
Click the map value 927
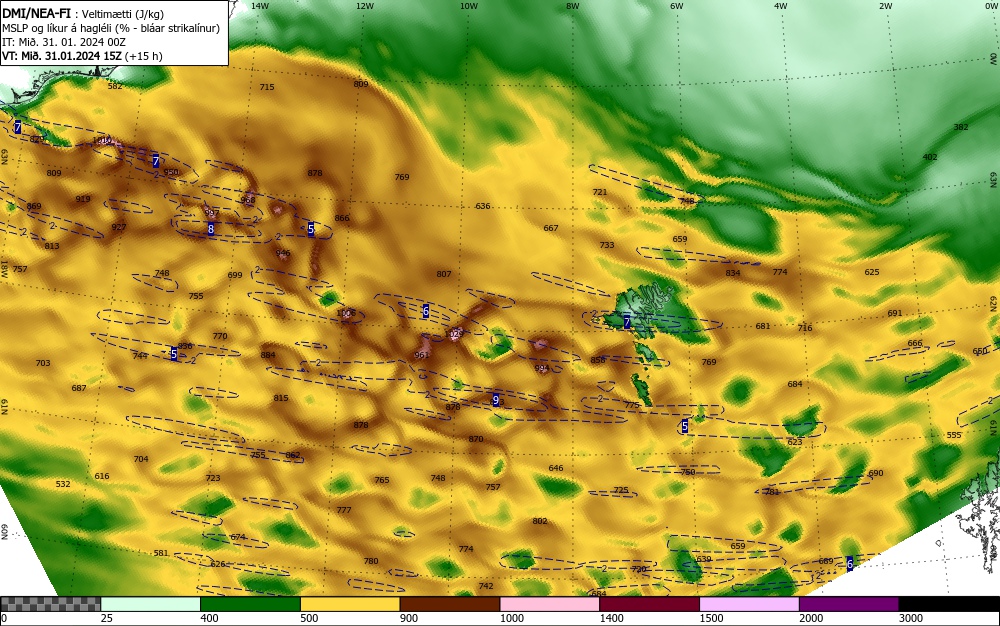coord(119,227)
